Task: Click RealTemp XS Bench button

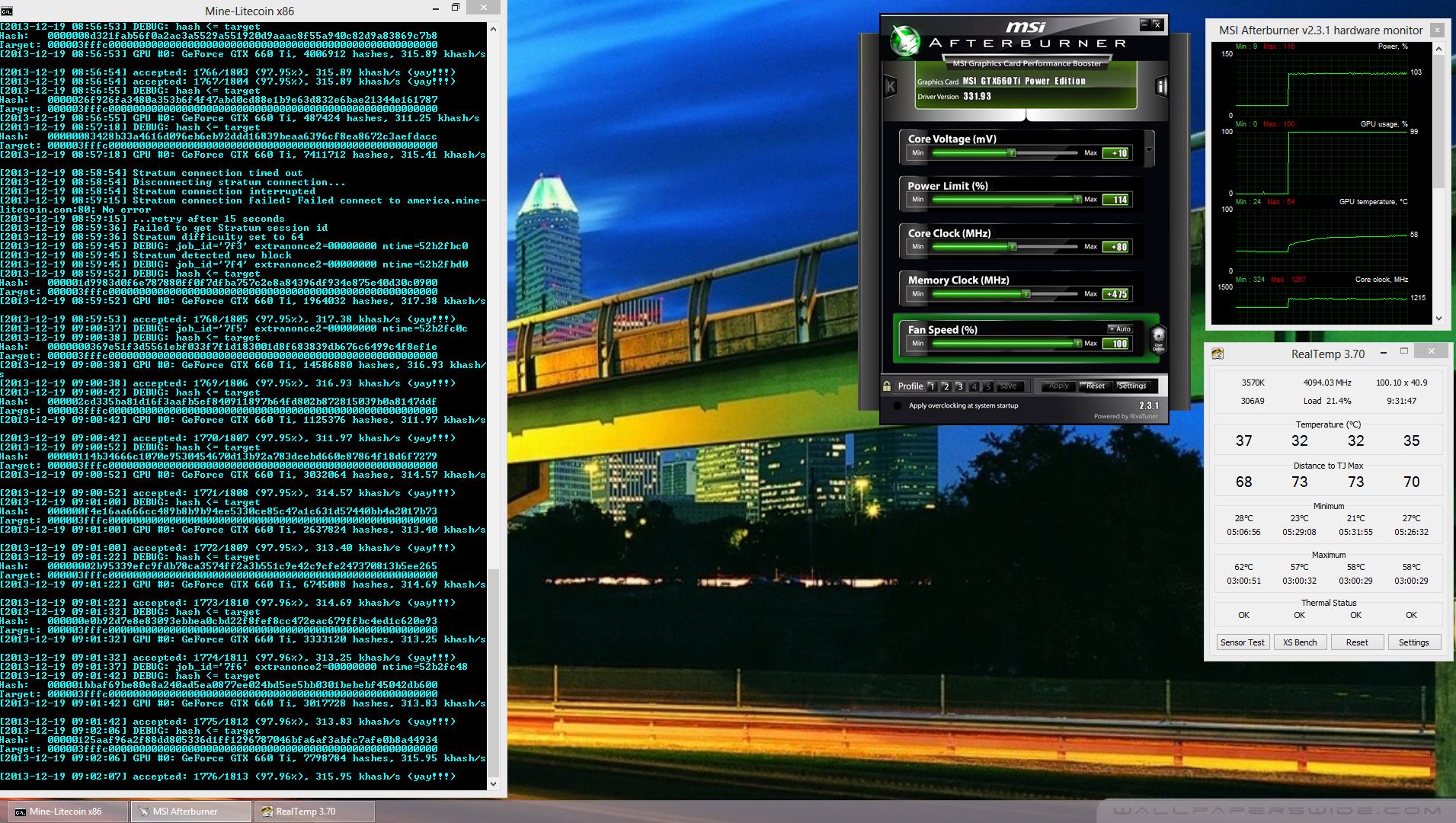Action: pos(1300,642)
